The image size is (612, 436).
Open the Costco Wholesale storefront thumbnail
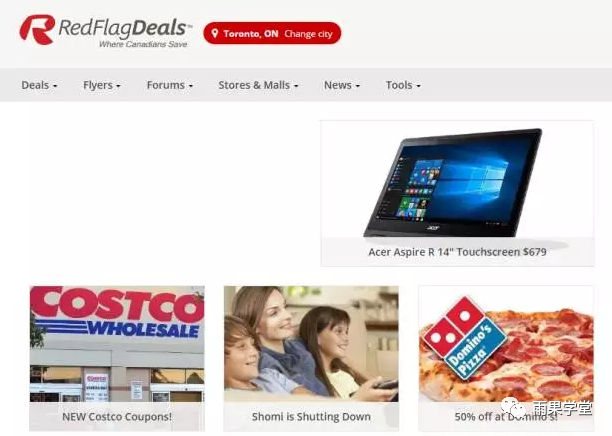[117, 344]
